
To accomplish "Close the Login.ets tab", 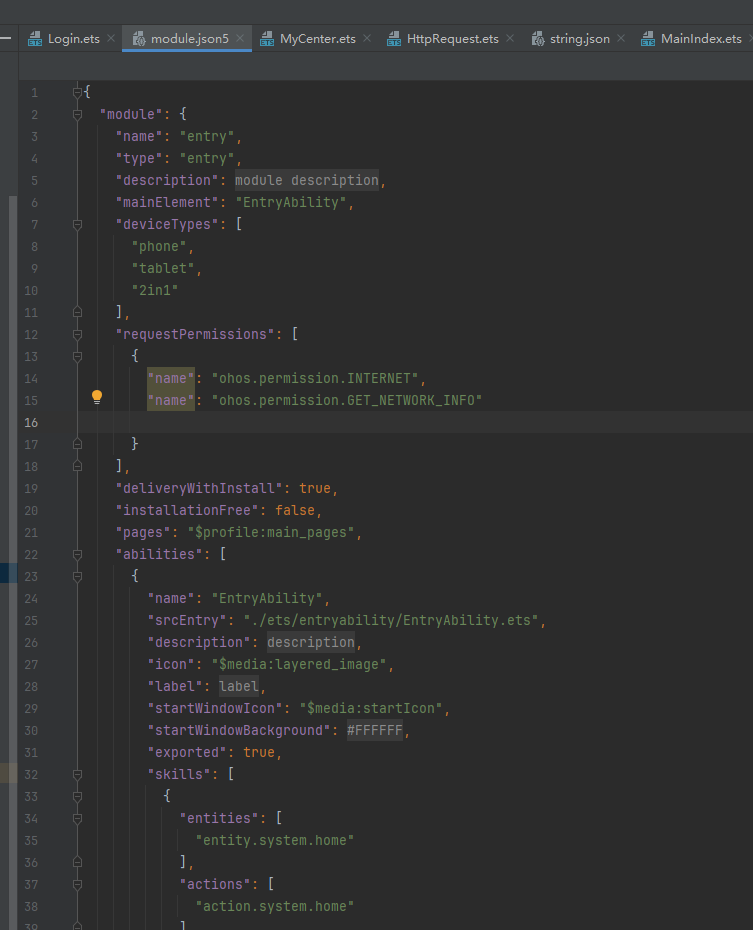I will (x=111, y=39).
